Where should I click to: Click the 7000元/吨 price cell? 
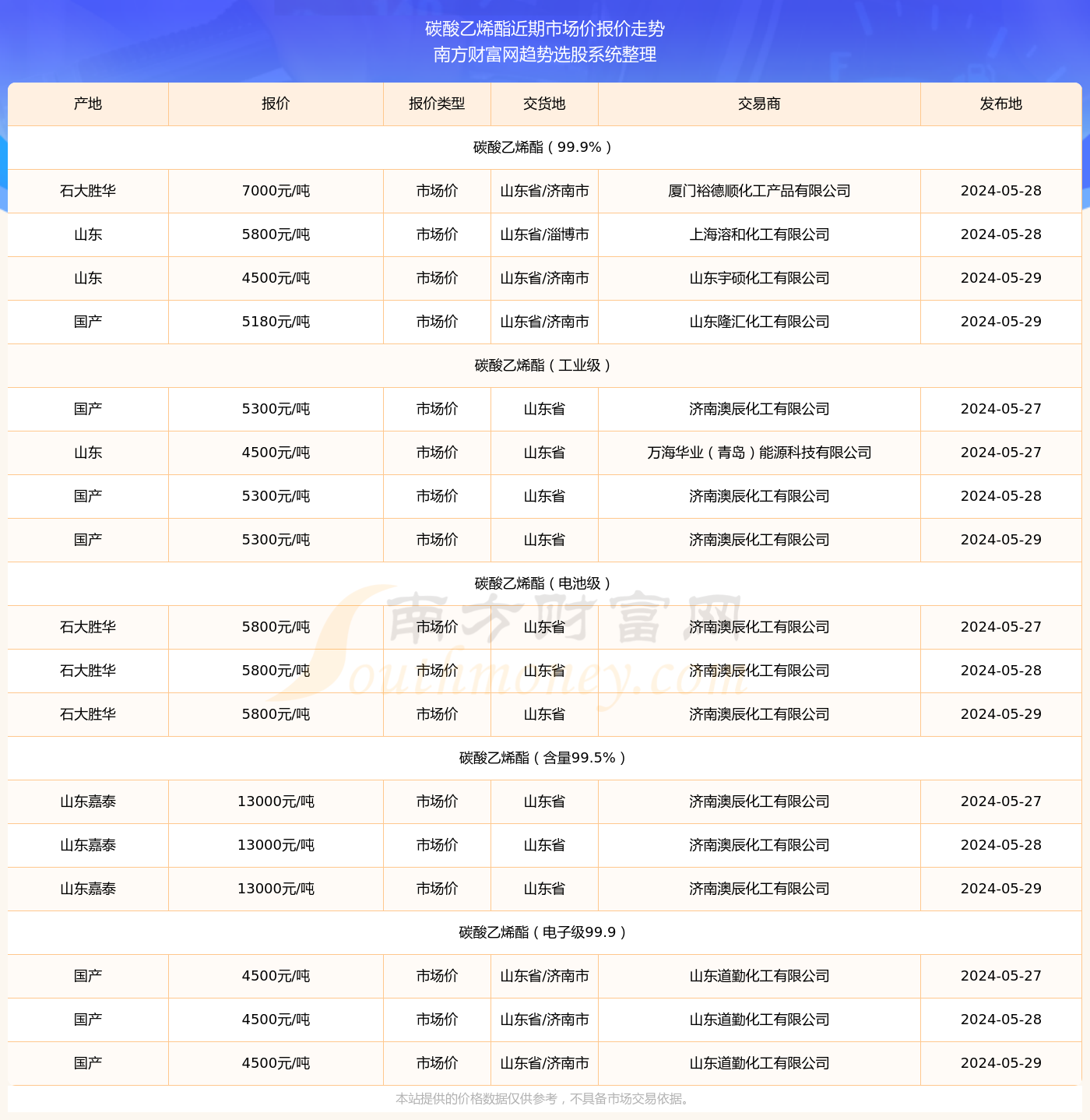click(276, 191)
